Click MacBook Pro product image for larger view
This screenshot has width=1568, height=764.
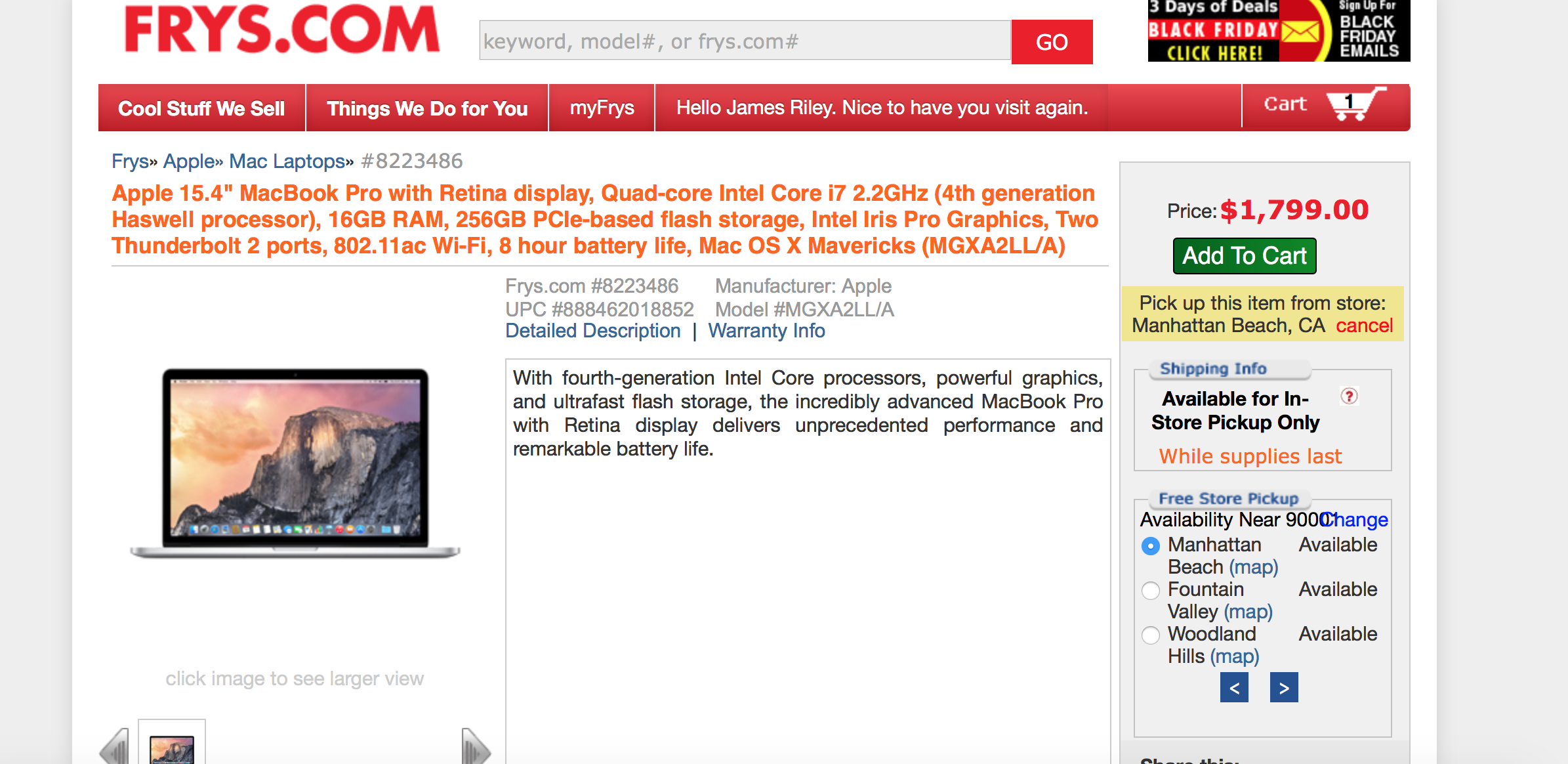coord(295,463)
